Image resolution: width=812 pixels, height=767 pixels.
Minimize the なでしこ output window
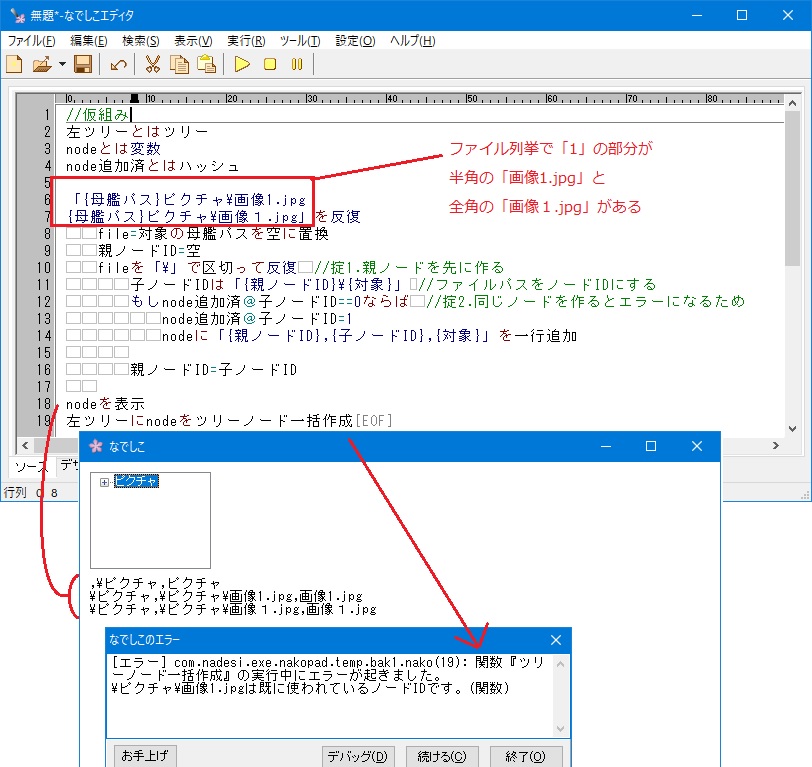[606, 446]
